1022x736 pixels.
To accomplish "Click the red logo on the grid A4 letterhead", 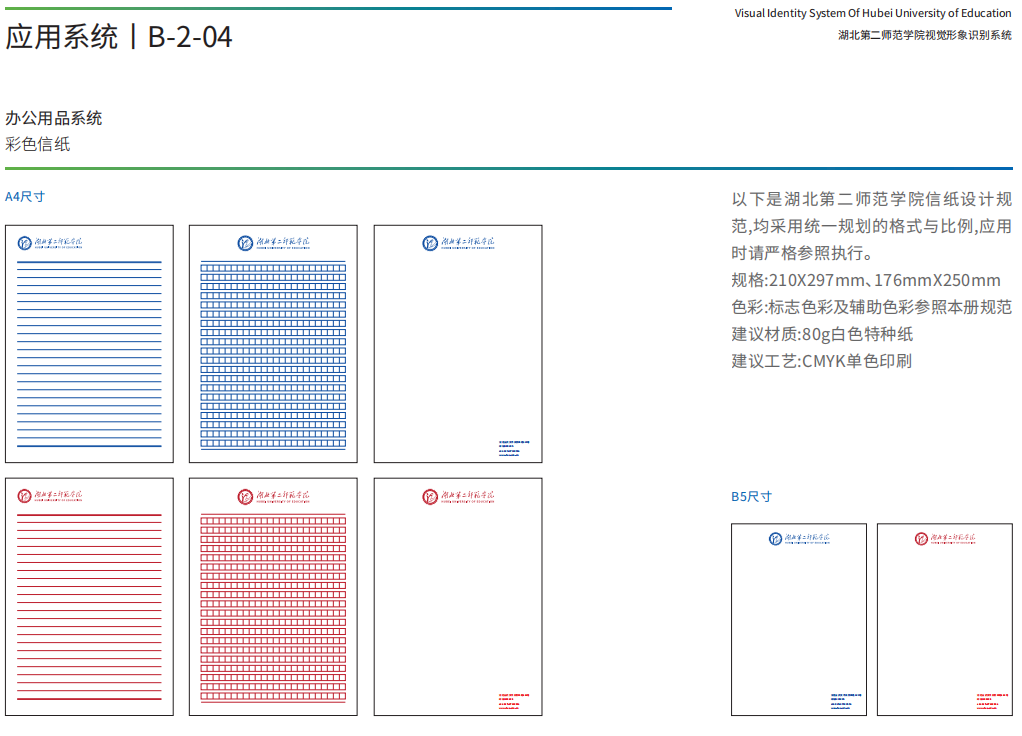I will point(273,496).
